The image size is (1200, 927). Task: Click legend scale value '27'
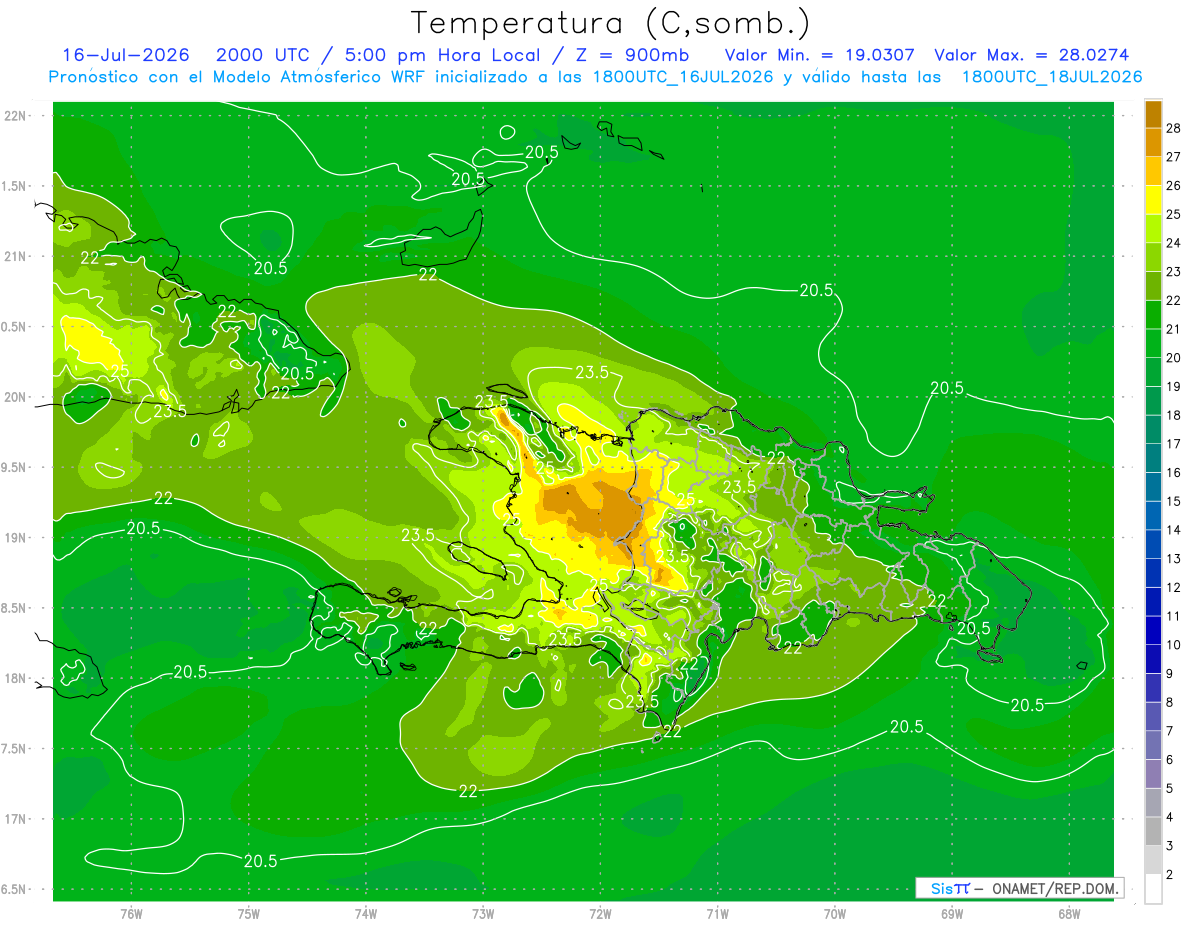pos(1174,157)
